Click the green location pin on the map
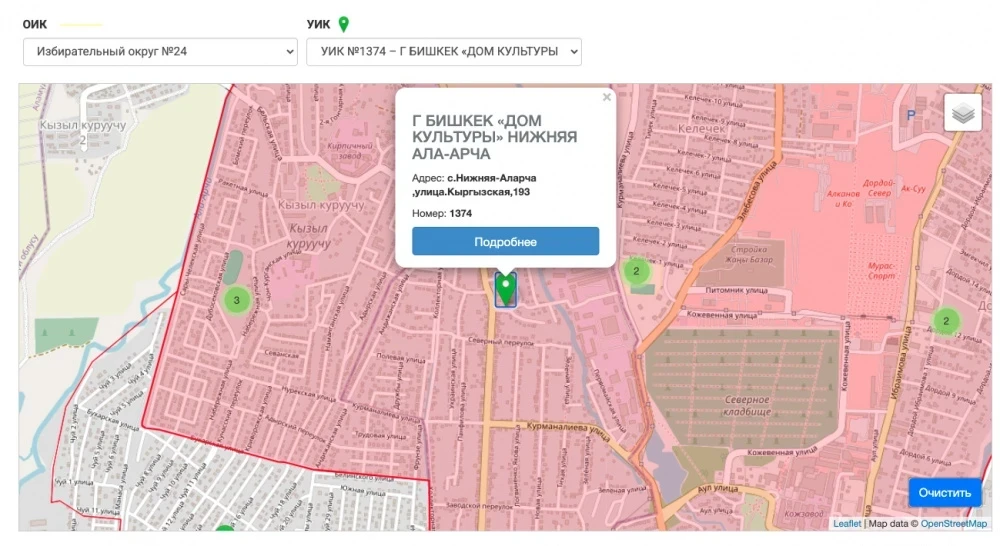 coord(506,289)
